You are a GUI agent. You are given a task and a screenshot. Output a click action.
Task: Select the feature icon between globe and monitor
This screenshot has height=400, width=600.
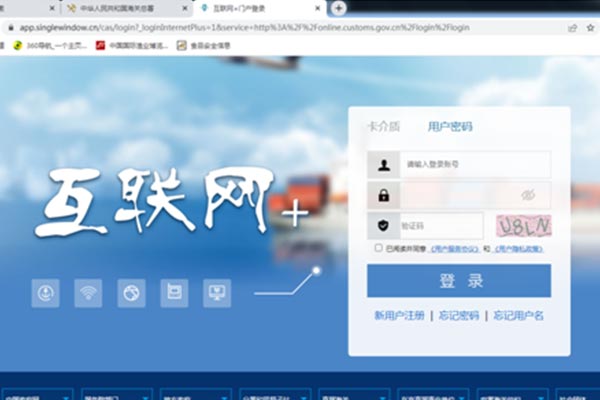pyautogui.click(x=174, y=293)
